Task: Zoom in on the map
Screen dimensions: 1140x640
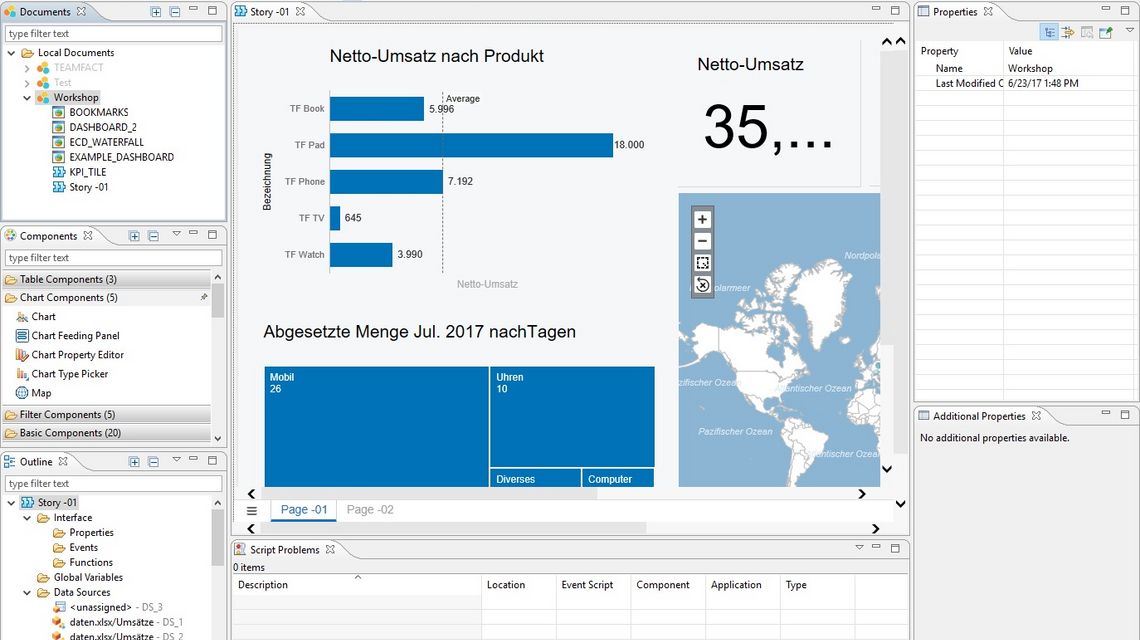Action: [x=702, y=219]
